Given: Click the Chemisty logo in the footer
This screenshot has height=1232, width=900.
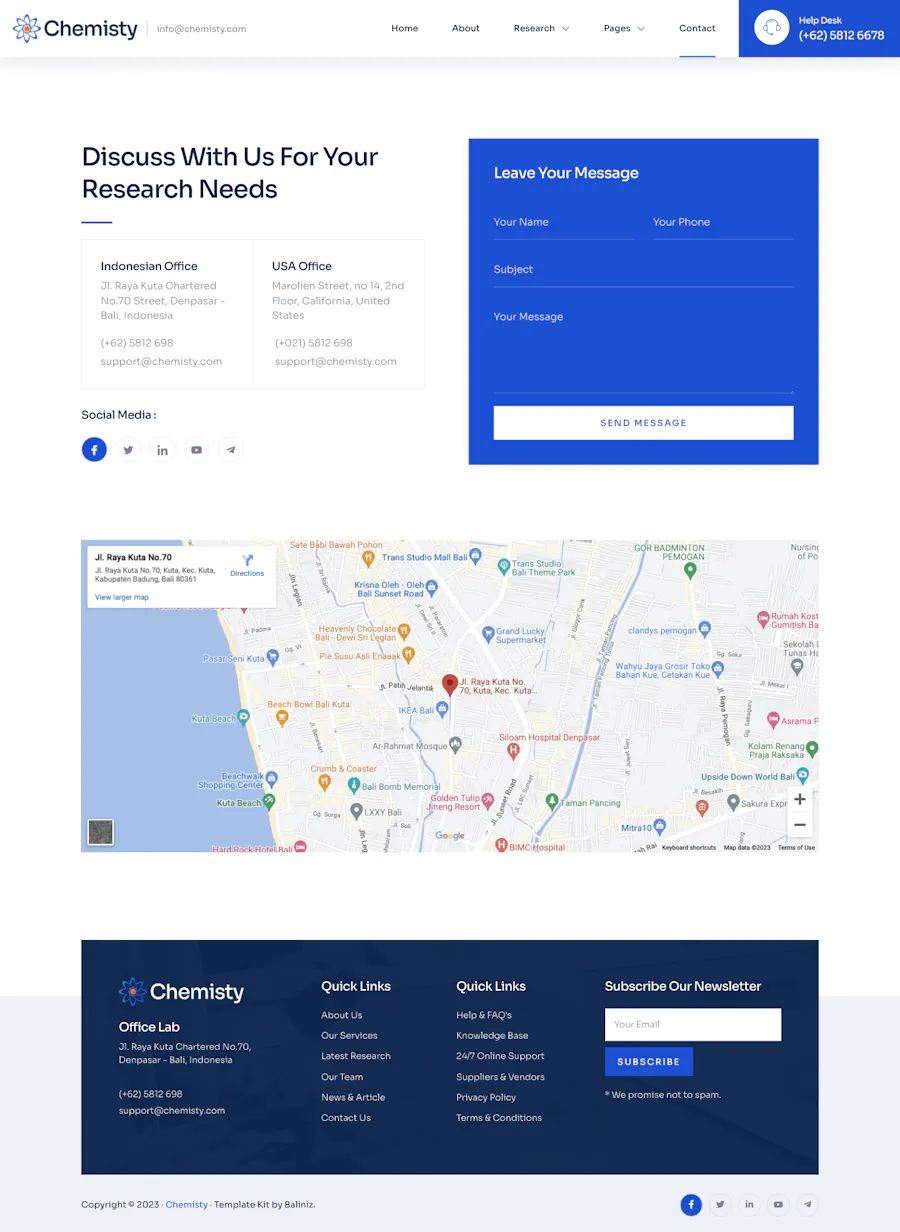Looking at the screenshot, I should pos(181,992).
